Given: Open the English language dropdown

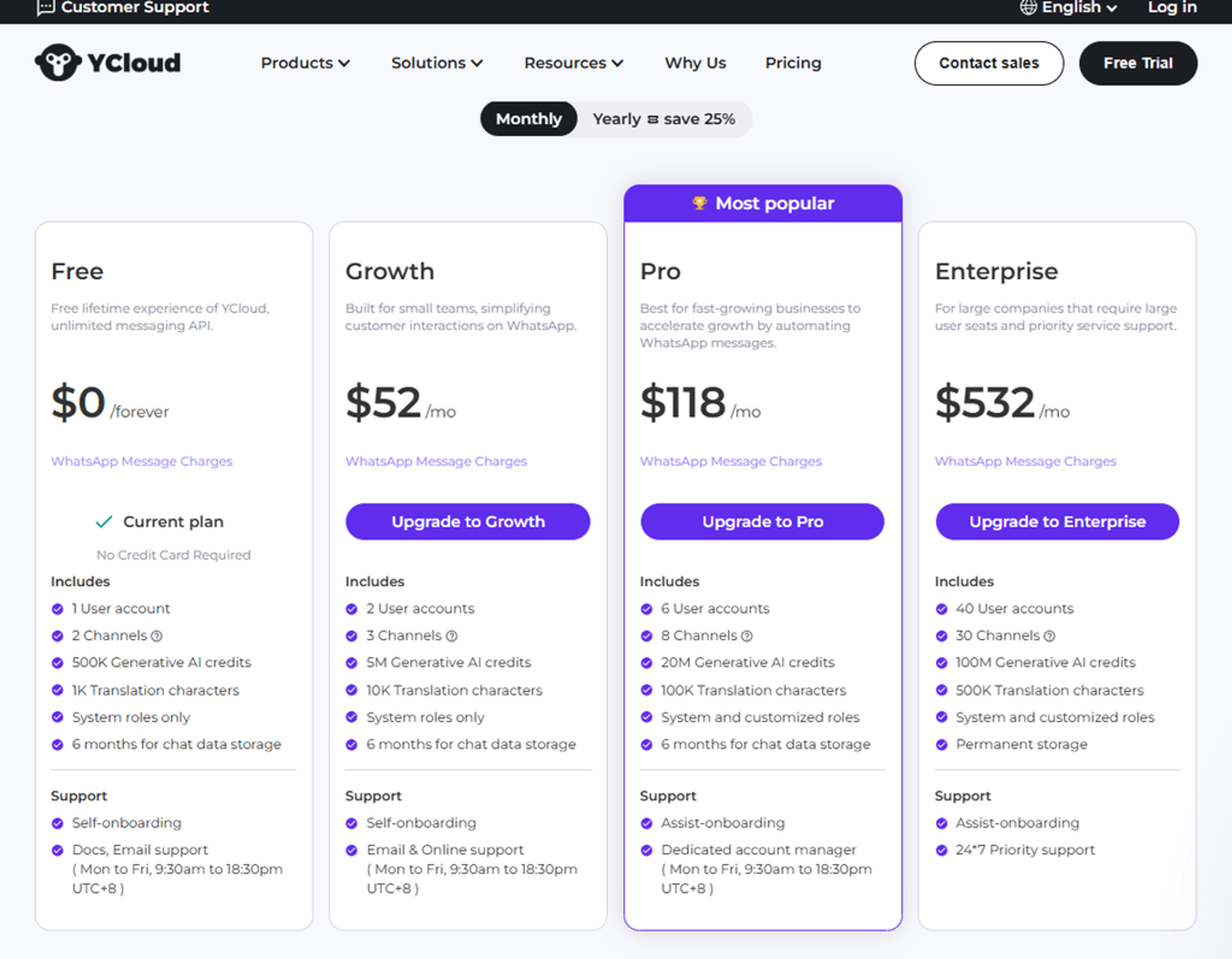Looking at the screenshot, I should coord(1069,7).
